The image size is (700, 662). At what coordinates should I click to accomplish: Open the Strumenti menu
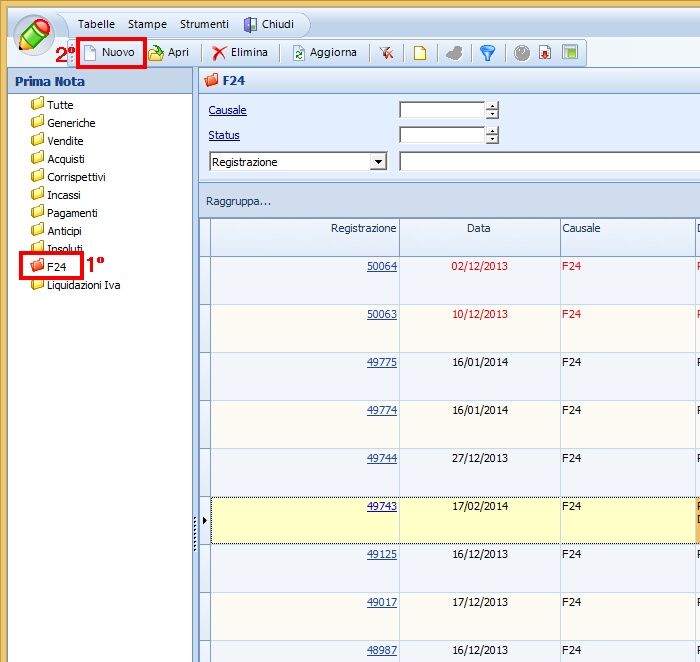204,24
